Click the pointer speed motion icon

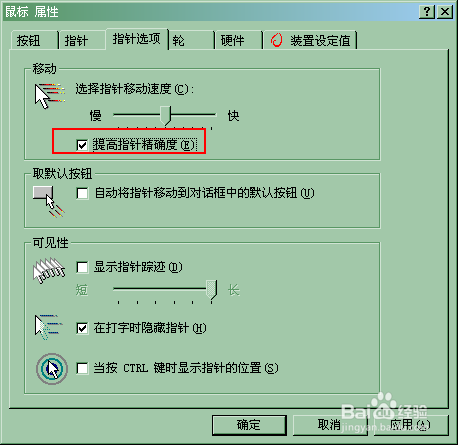[x=50, y=95]
